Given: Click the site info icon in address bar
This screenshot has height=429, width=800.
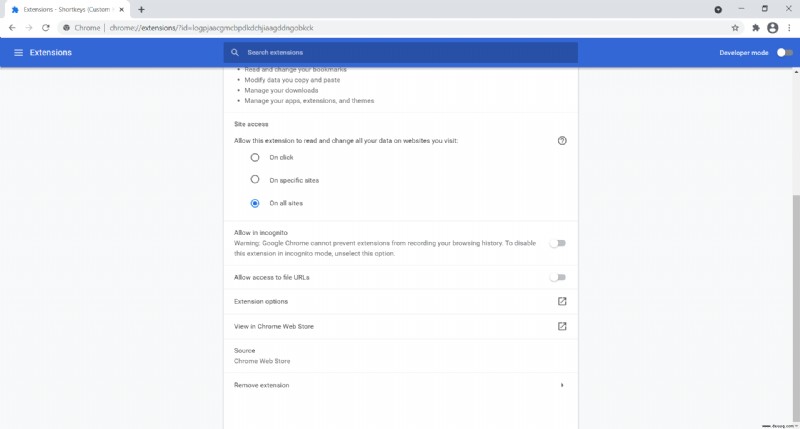Looking at the screenshot, I should (66, 28).
